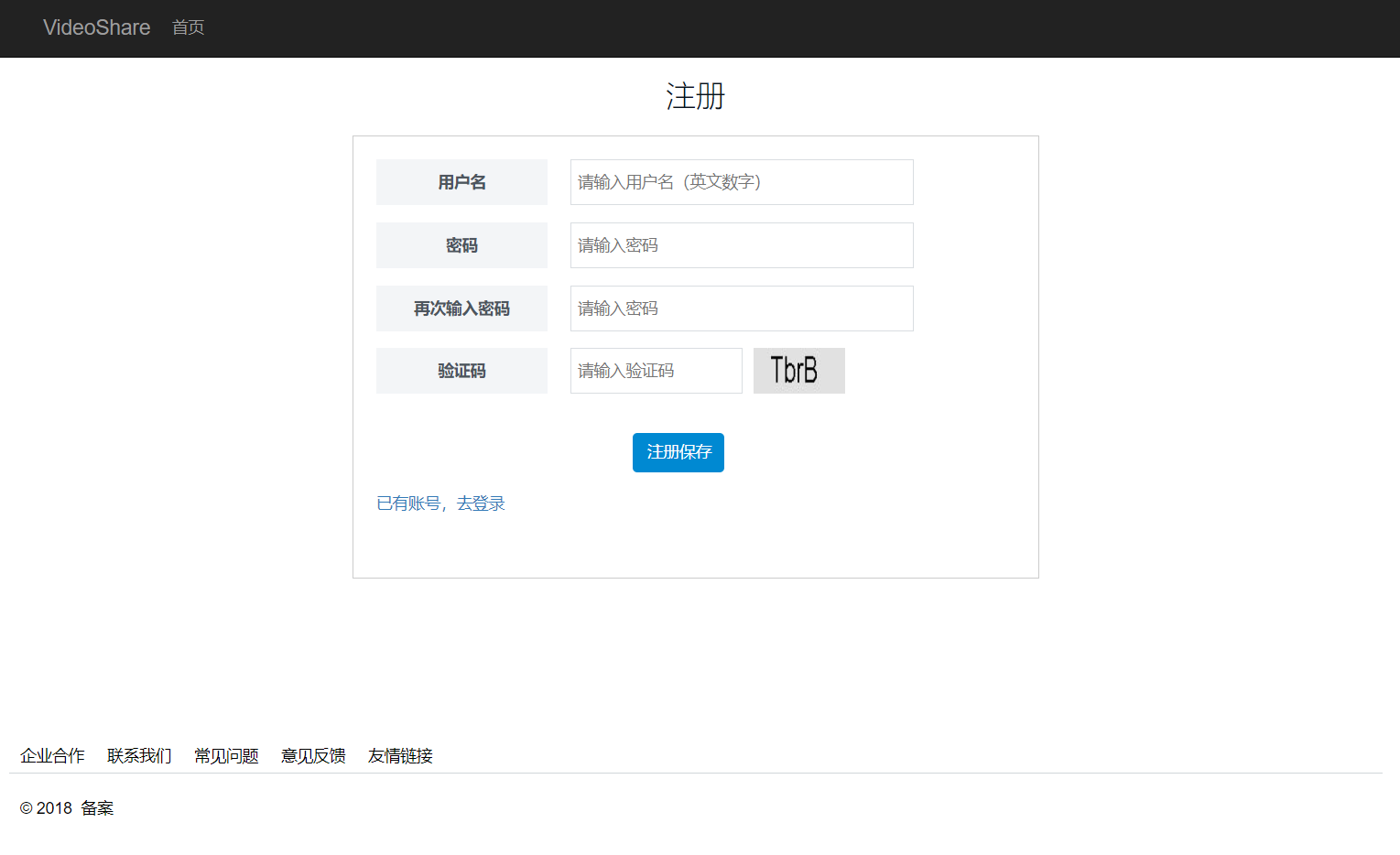Visit the 友情链接 footer link
The height and width of the screenshot is (855, 1400).
[x=400, y=756]
